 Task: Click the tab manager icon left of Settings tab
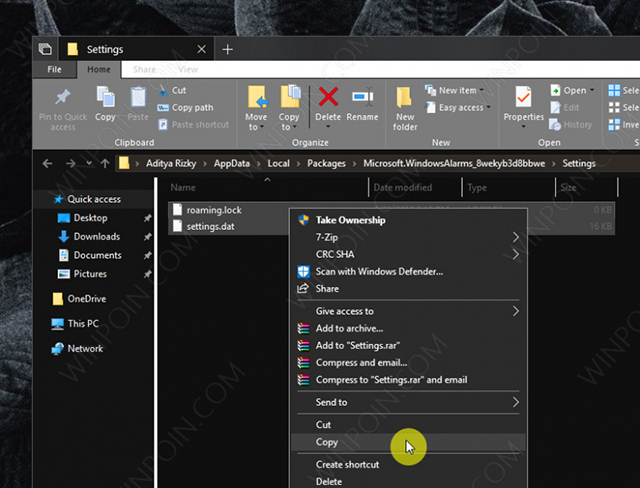click(x=45, y=49)
